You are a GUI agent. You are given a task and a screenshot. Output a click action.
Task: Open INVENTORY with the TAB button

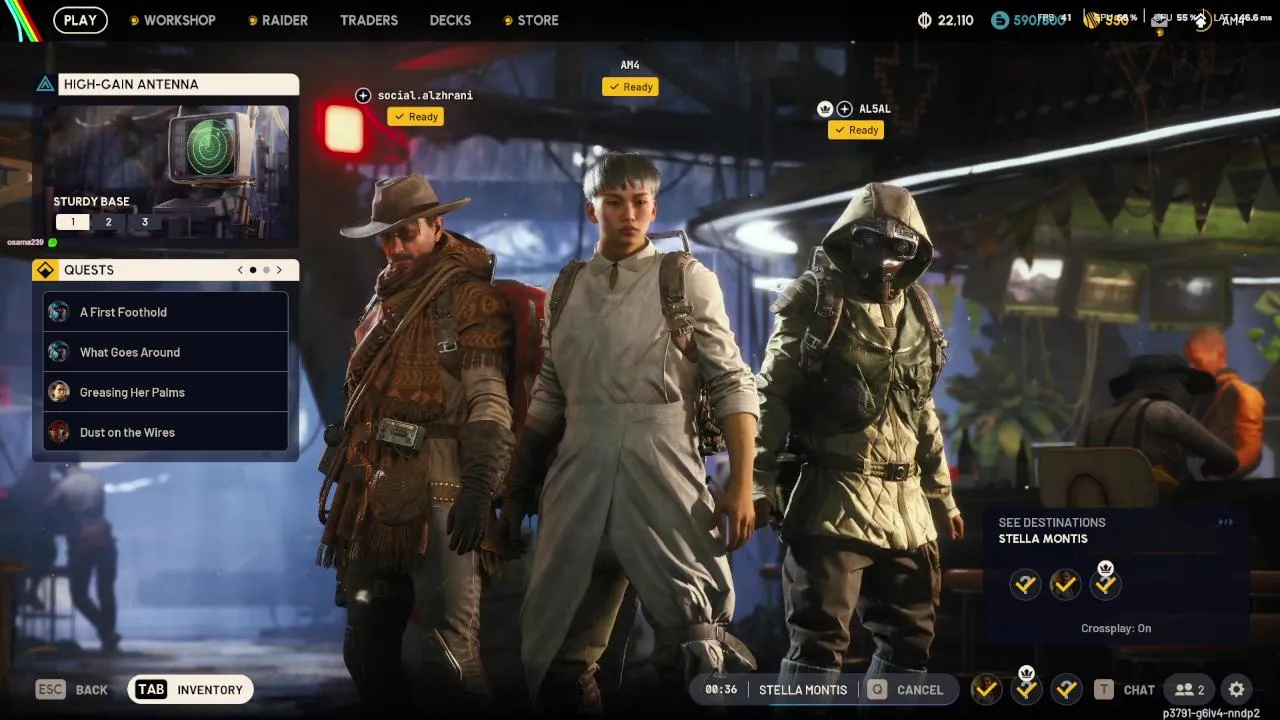(x=190, y=689)
